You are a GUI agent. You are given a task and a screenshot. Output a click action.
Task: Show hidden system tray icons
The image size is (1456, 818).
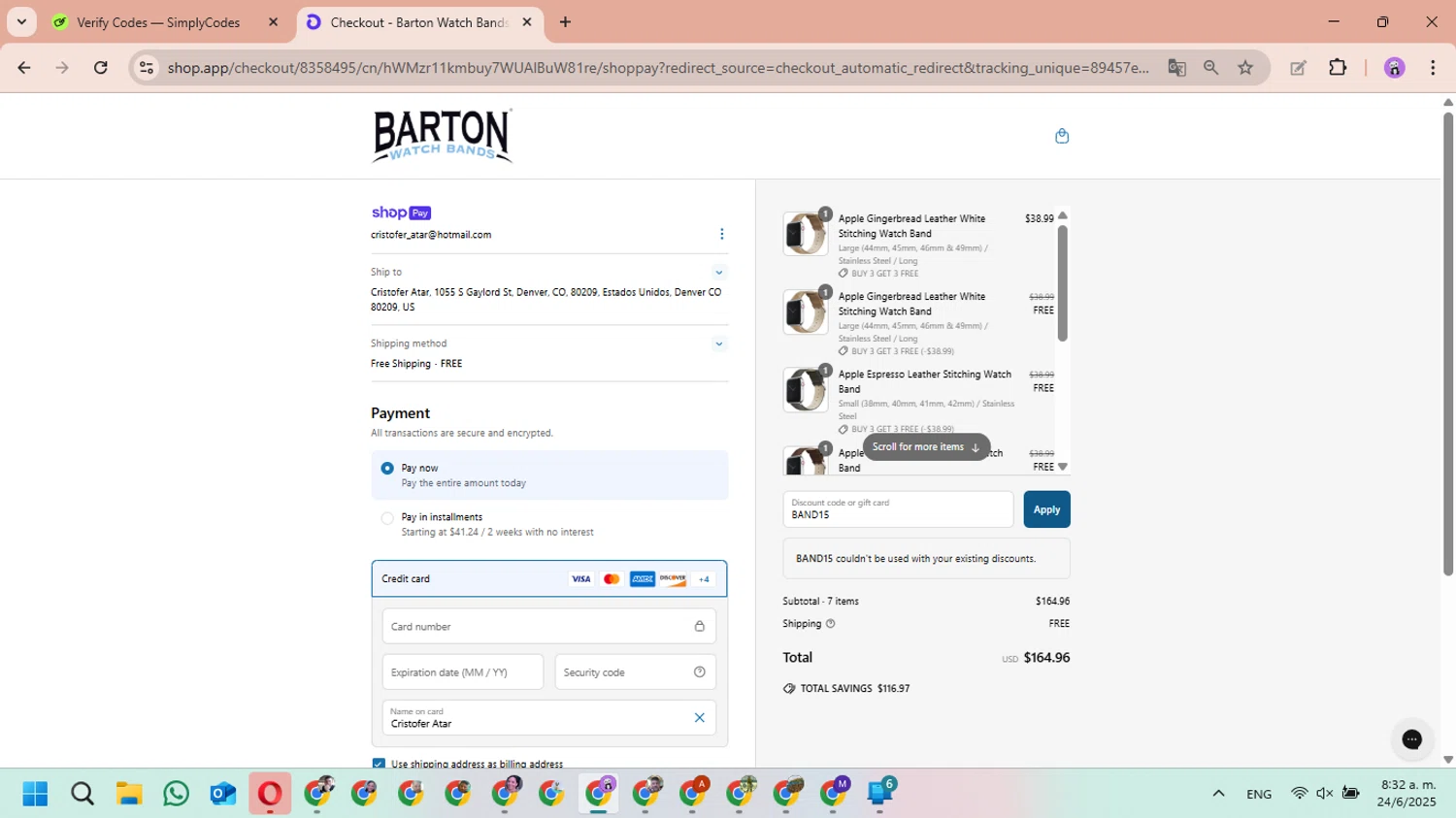tap(1218, 794)
